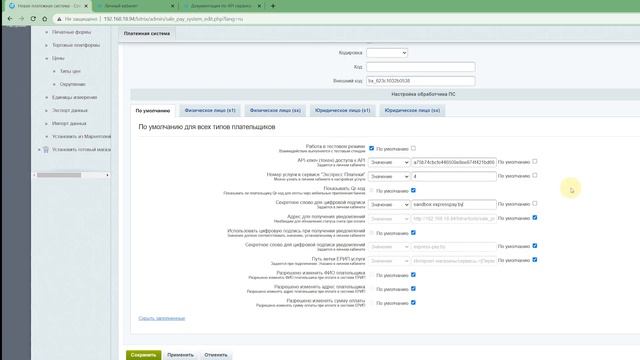640x360 pixels.
Task: Expand the Торговые платформы tree node
Action: pos(47,45)
